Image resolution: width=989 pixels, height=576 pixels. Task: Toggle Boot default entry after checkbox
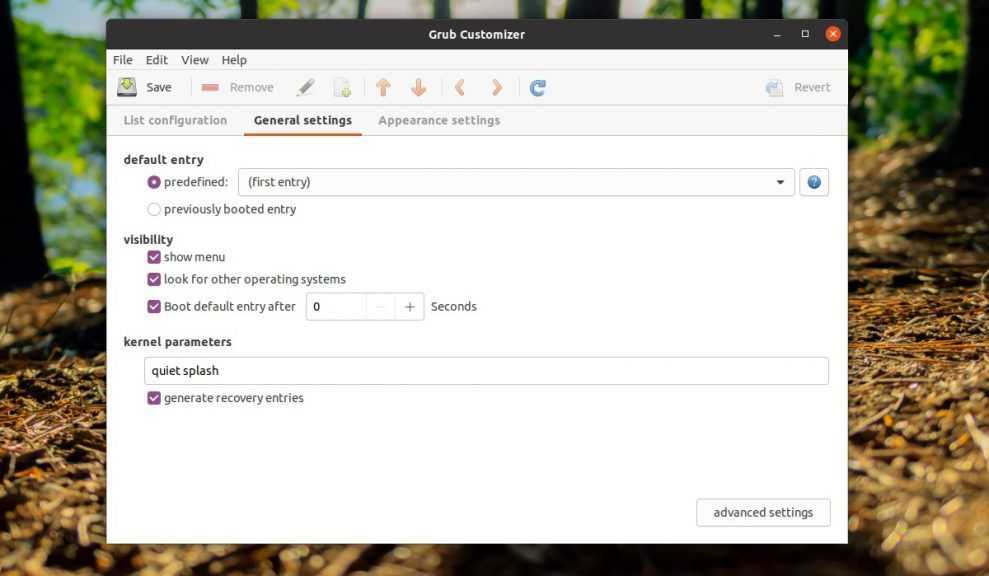(154, 306)
